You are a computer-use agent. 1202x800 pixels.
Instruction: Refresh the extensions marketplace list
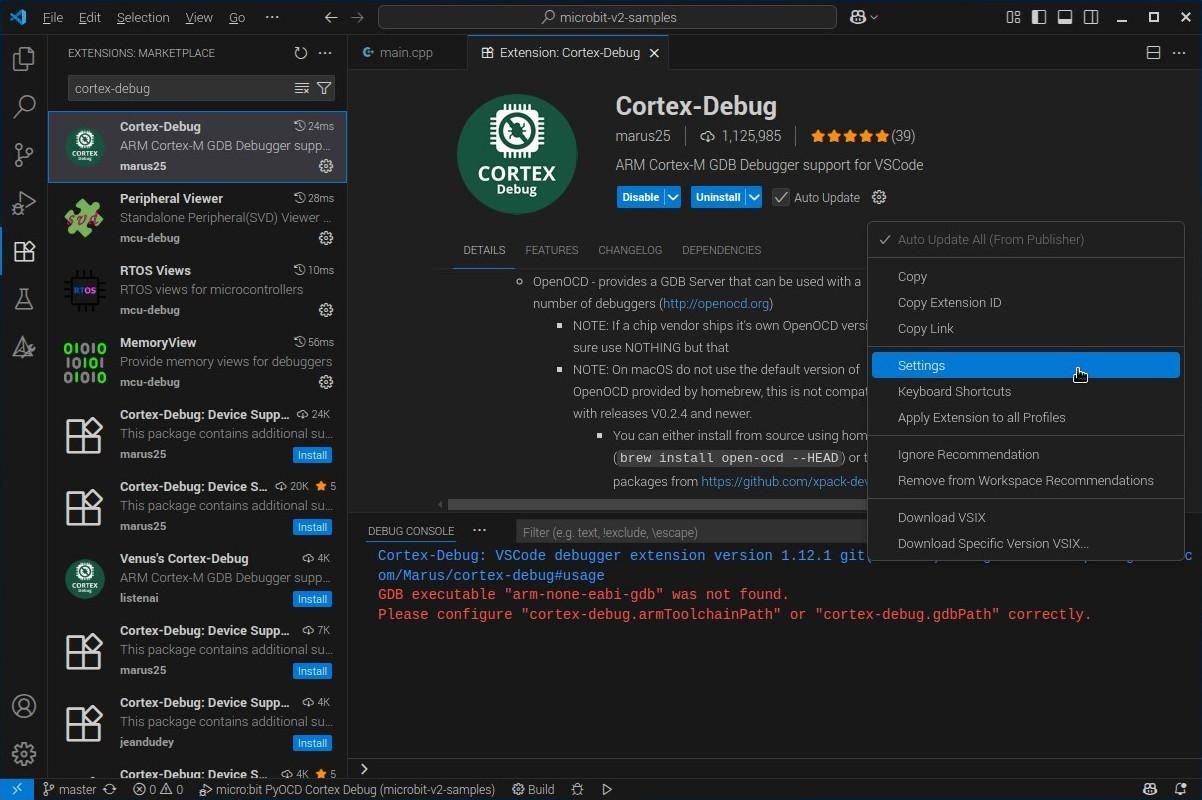click(300, 53)
